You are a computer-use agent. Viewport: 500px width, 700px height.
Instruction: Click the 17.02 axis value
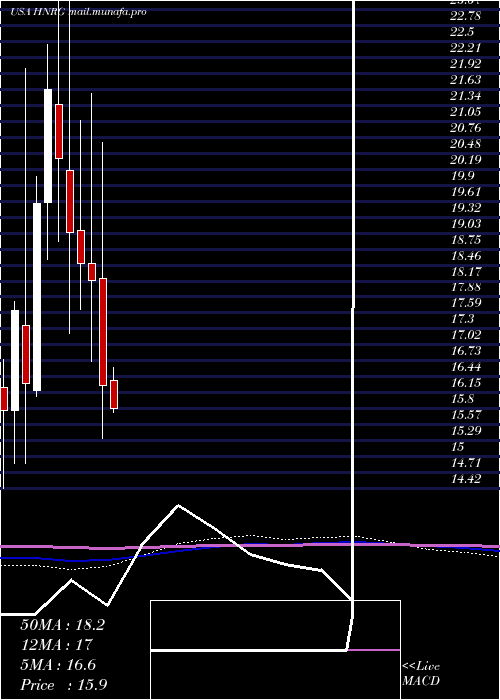466,335
